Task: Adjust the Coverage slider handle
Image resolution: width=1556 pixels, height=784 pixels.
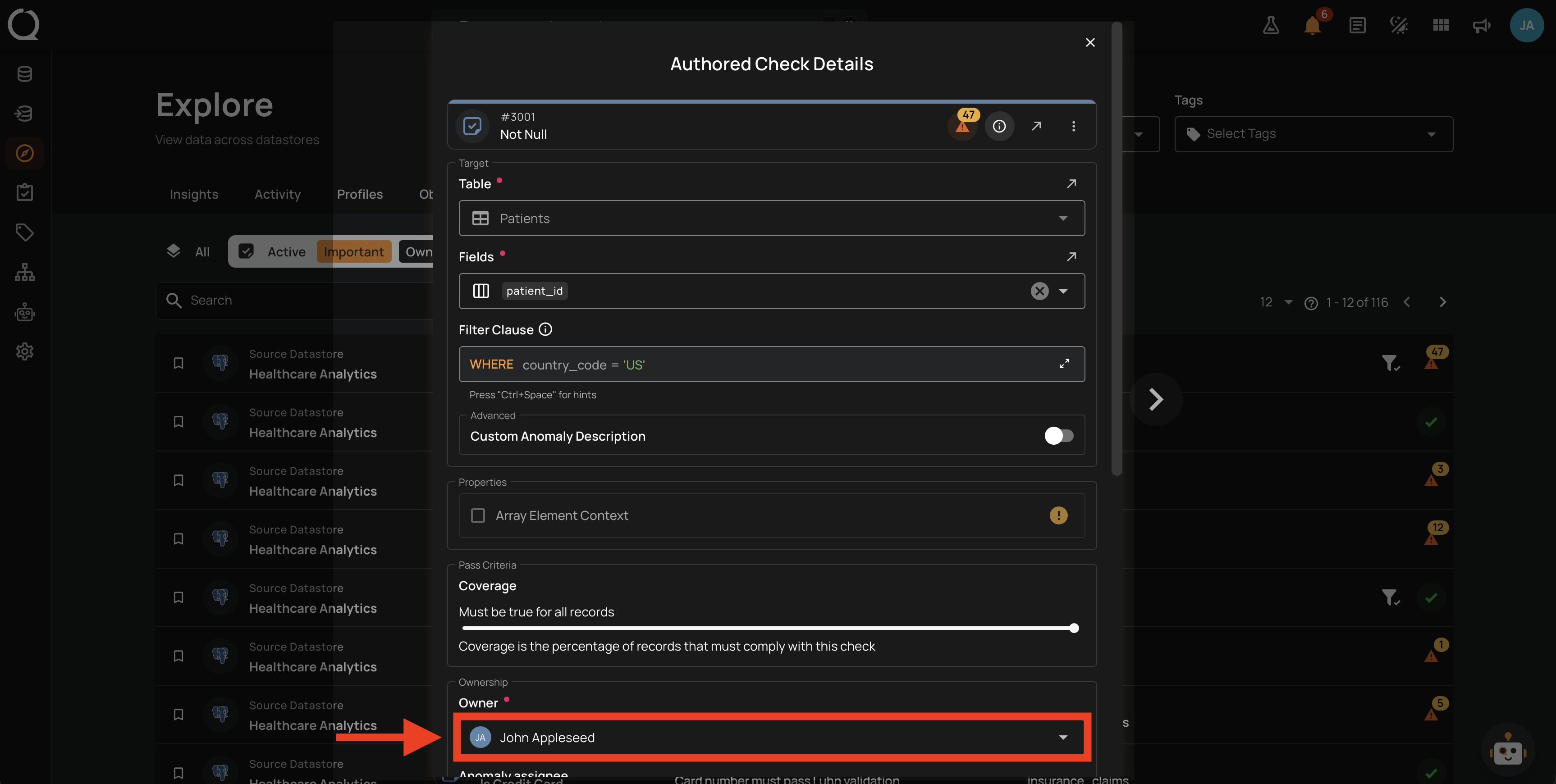Action: pos(1073,628)
